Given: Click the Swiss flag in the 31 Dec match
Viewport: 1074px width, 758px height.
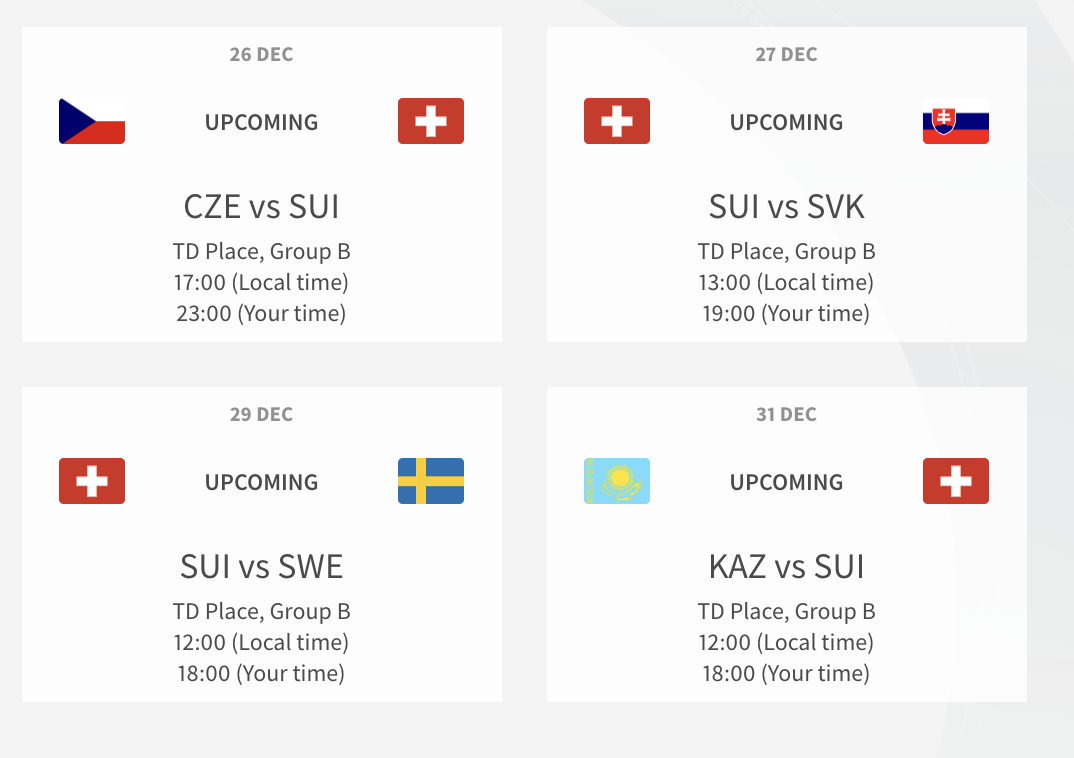Looking at the screenshot, I should click(x=955, y=481).
